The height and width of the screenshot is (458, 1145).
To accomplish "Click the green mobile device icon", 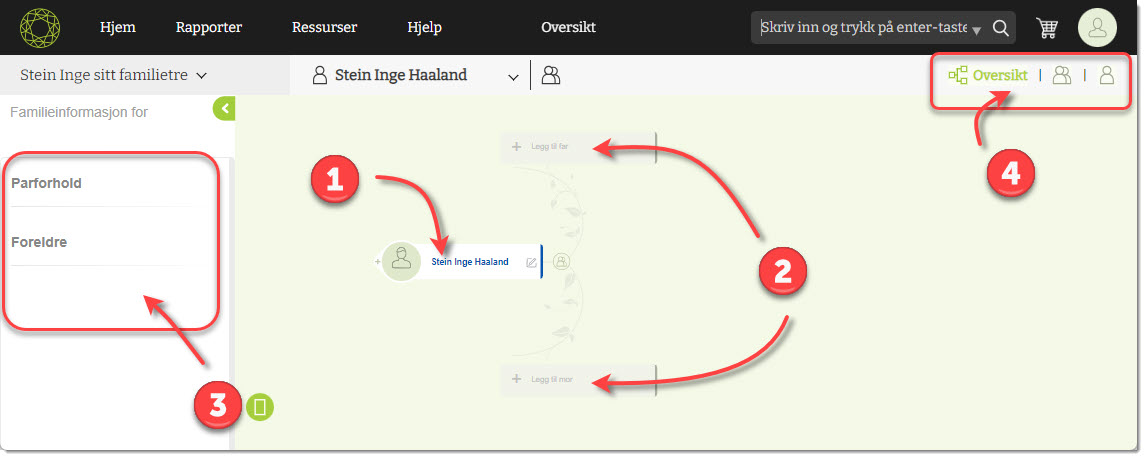I will [260, 407].
